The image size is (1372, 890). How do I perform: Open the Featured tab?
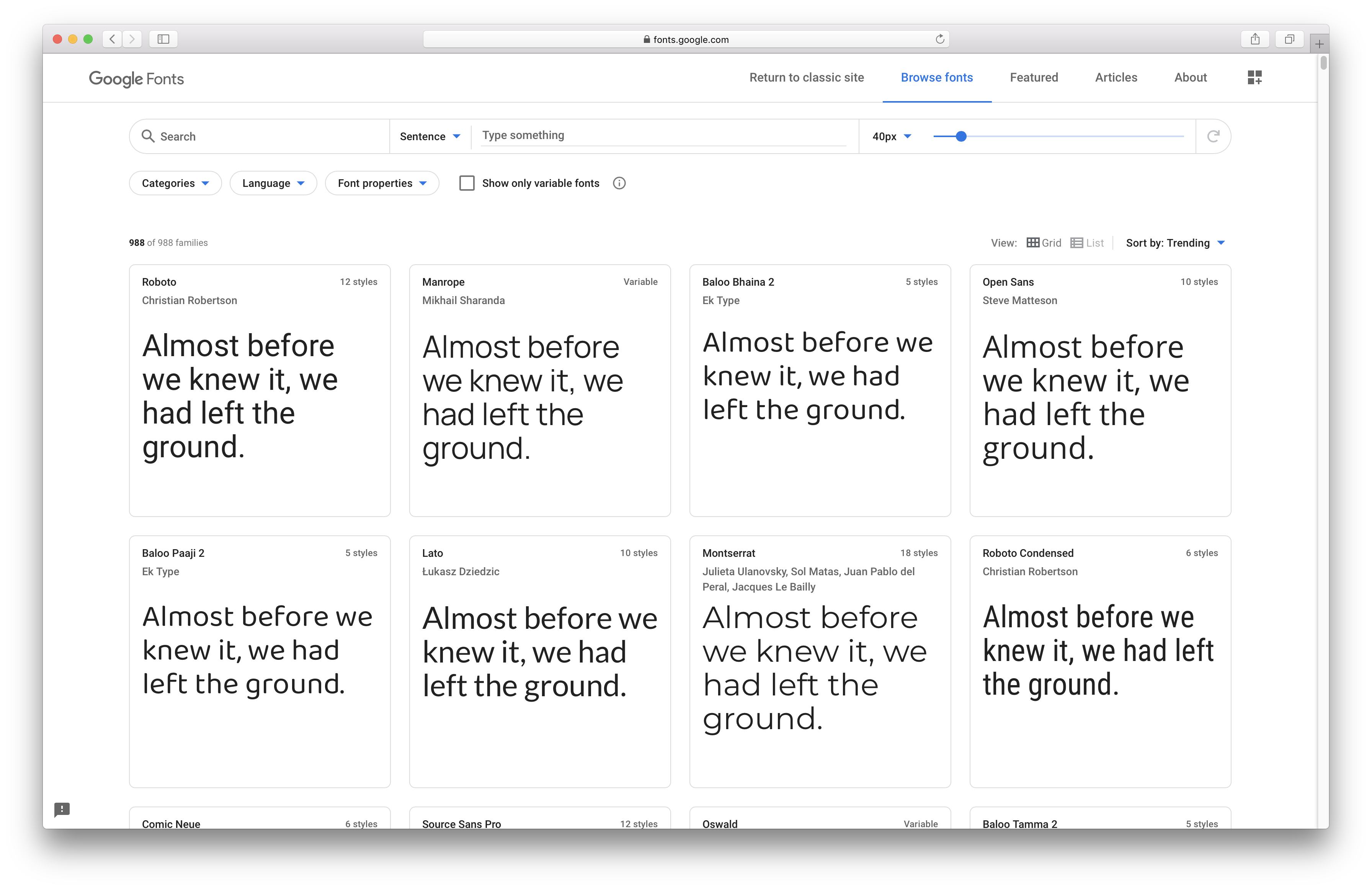[1034, 77]
